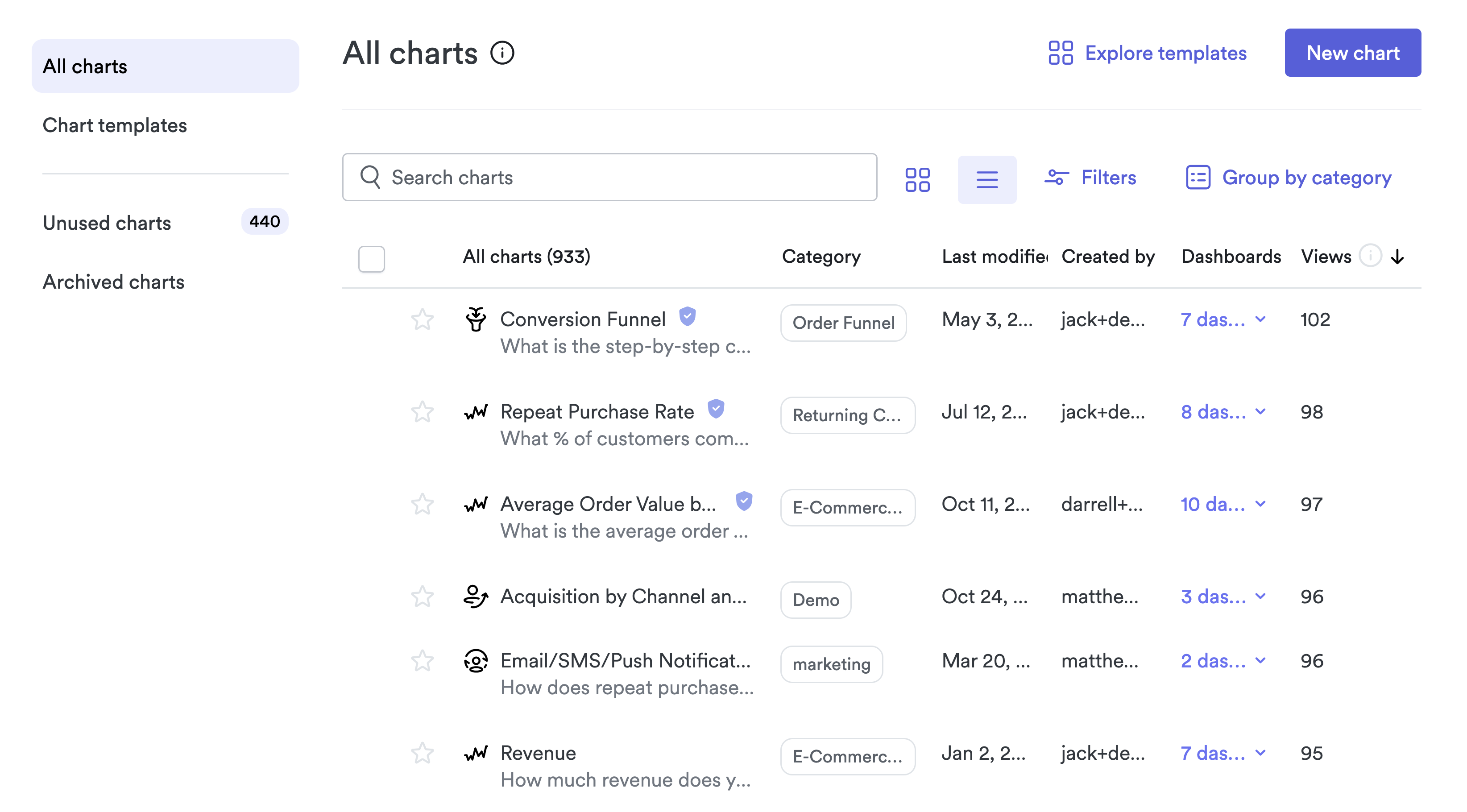
Task: Sort by Views descending arrow
Action: coord(1397,256)
